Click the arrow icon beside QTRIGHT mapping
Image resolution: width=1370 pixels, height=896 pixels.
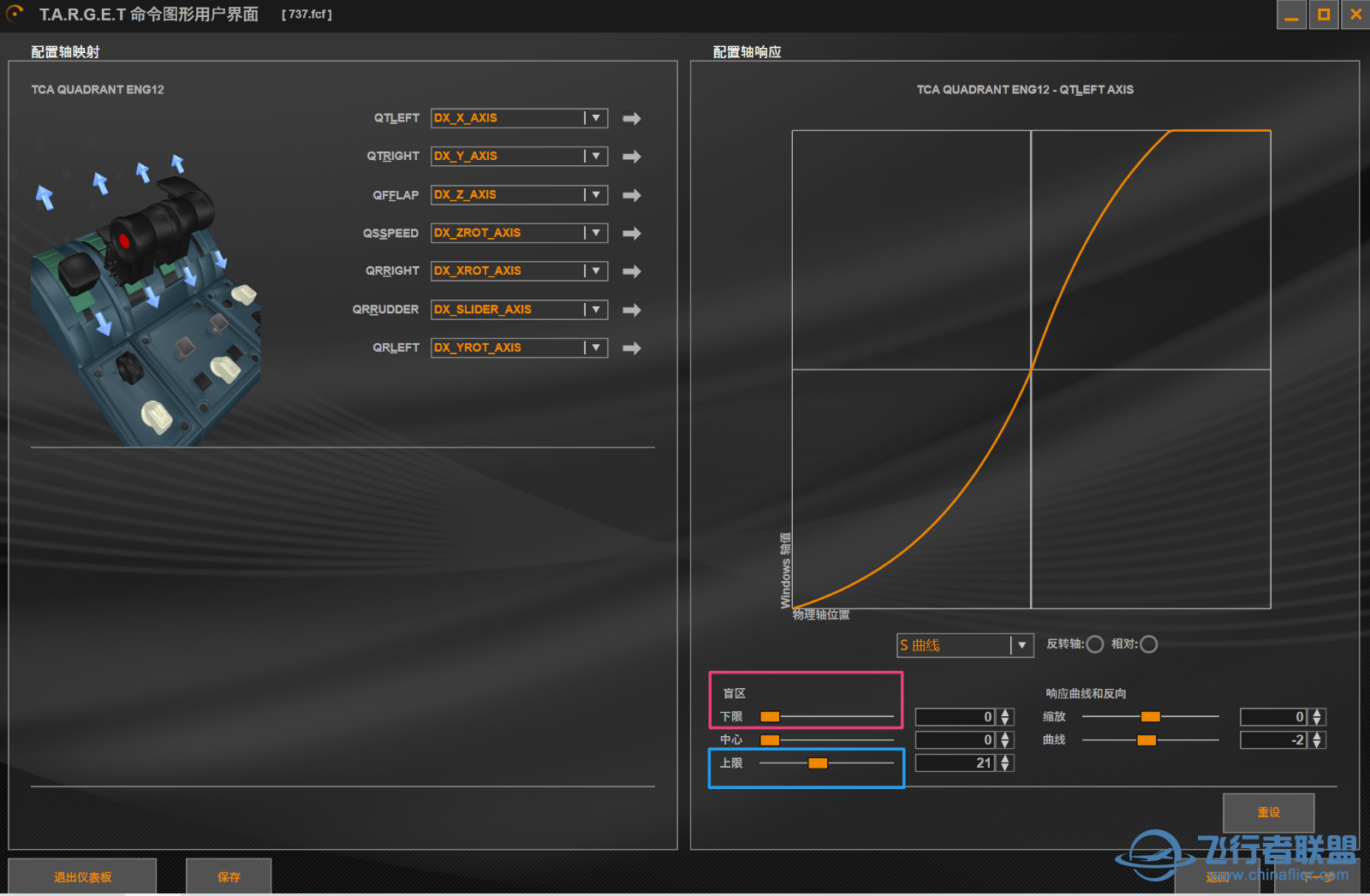pyautogui.click(x=632, y=157)
